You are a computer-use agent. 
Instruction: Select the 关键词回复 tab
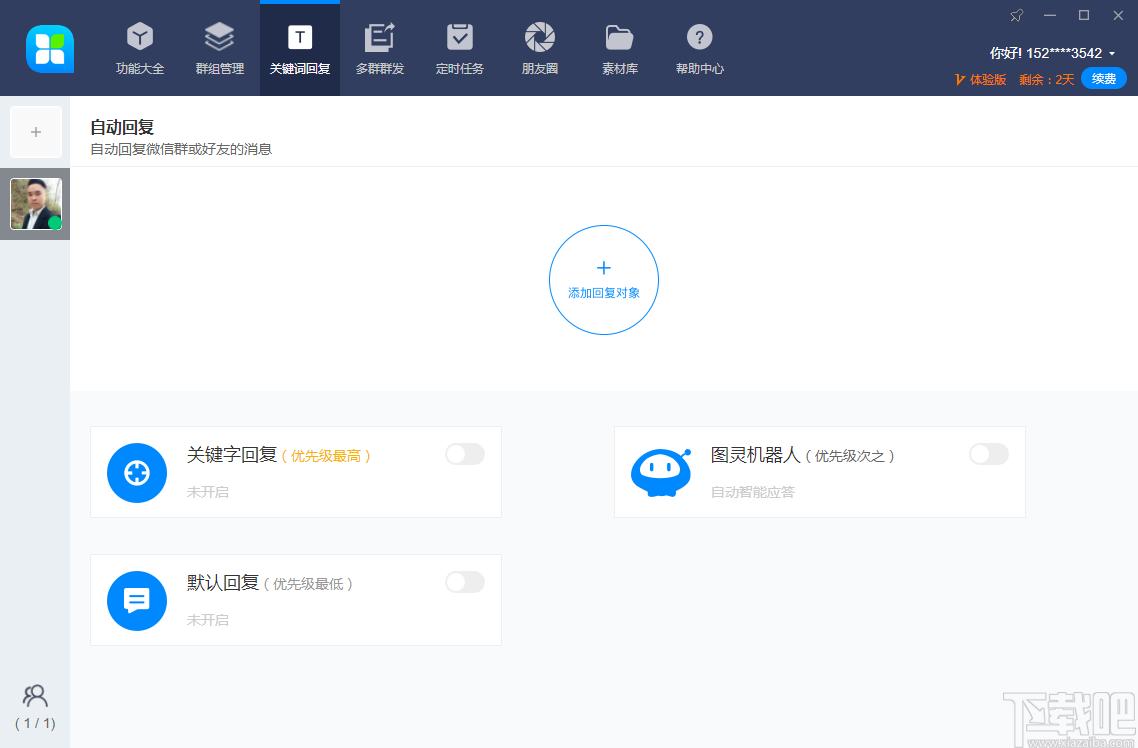[x=300, y=49]
